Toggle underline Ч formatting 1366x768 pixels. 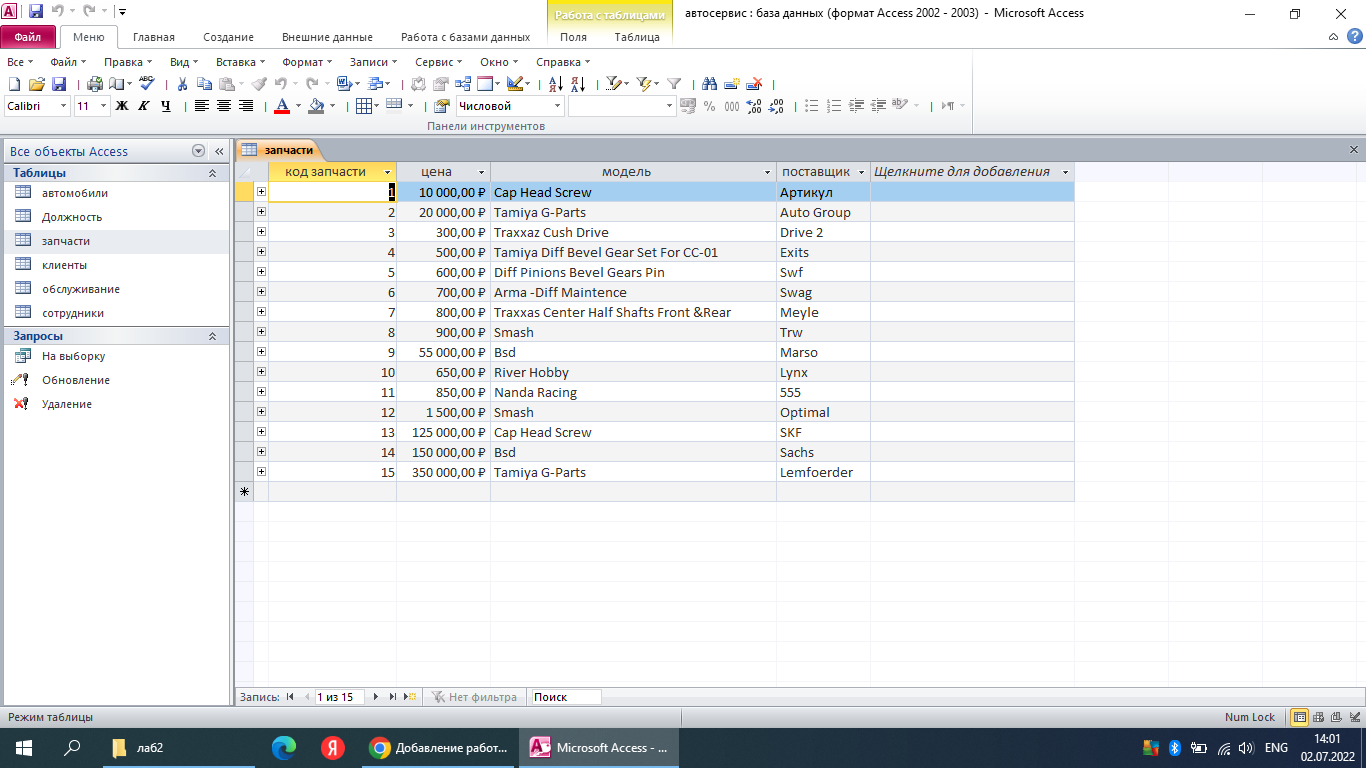pyautogui.click(x=166, y=106)
